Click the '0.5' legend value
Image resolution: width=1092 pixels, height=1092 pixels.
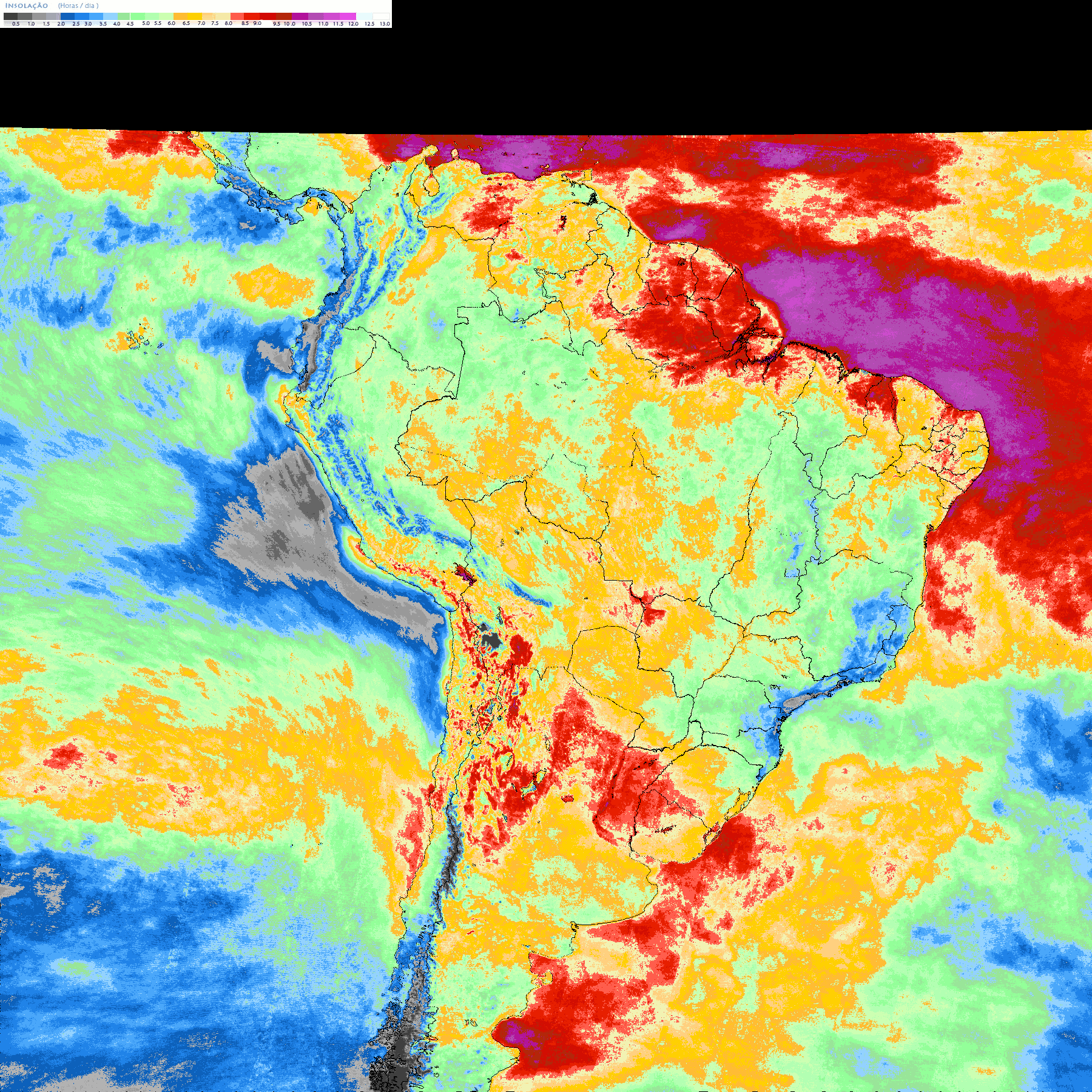pyautogui.click(x=16, y=24)
